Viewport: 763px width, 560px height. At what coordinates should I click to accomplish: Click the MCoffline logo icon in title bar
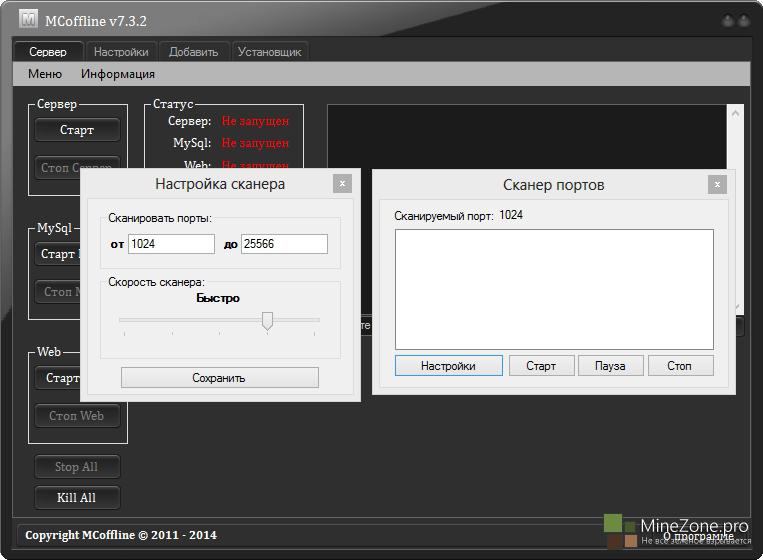[x=29, y=19]
